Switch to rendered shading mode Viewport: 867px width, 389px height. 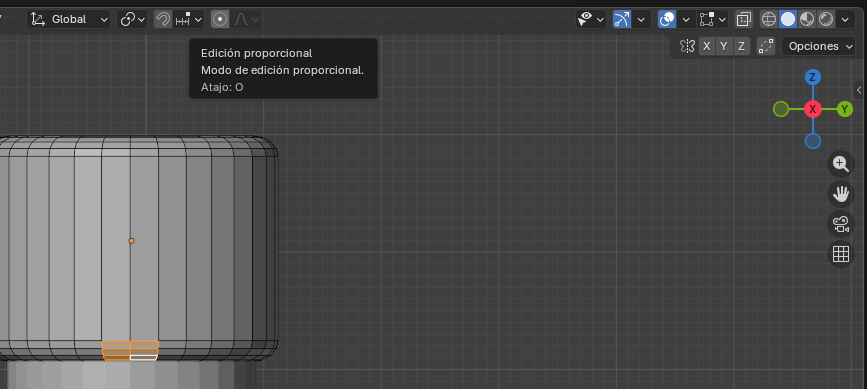826,19
